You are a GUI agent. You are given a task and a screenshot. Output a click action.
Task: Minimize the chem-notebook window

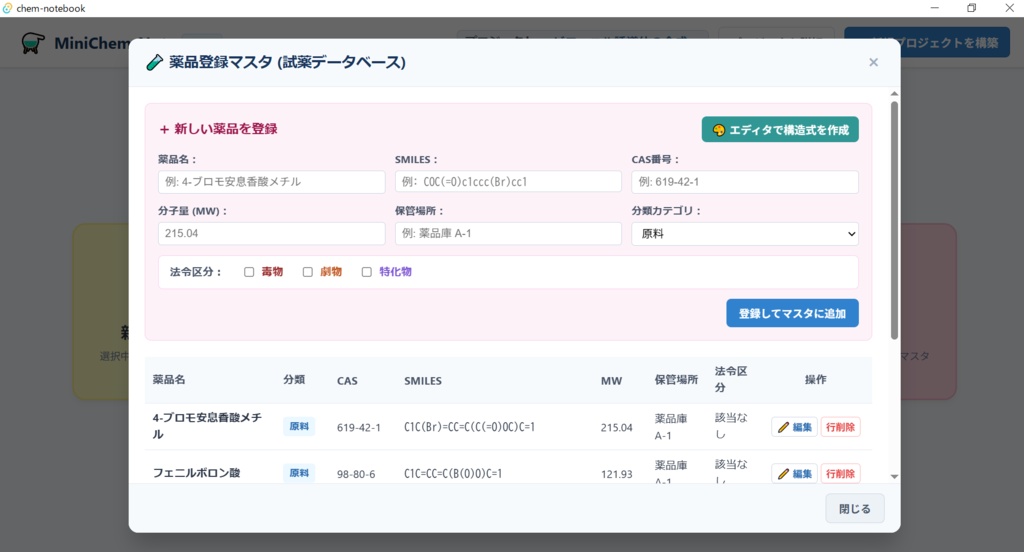point(935,8)
